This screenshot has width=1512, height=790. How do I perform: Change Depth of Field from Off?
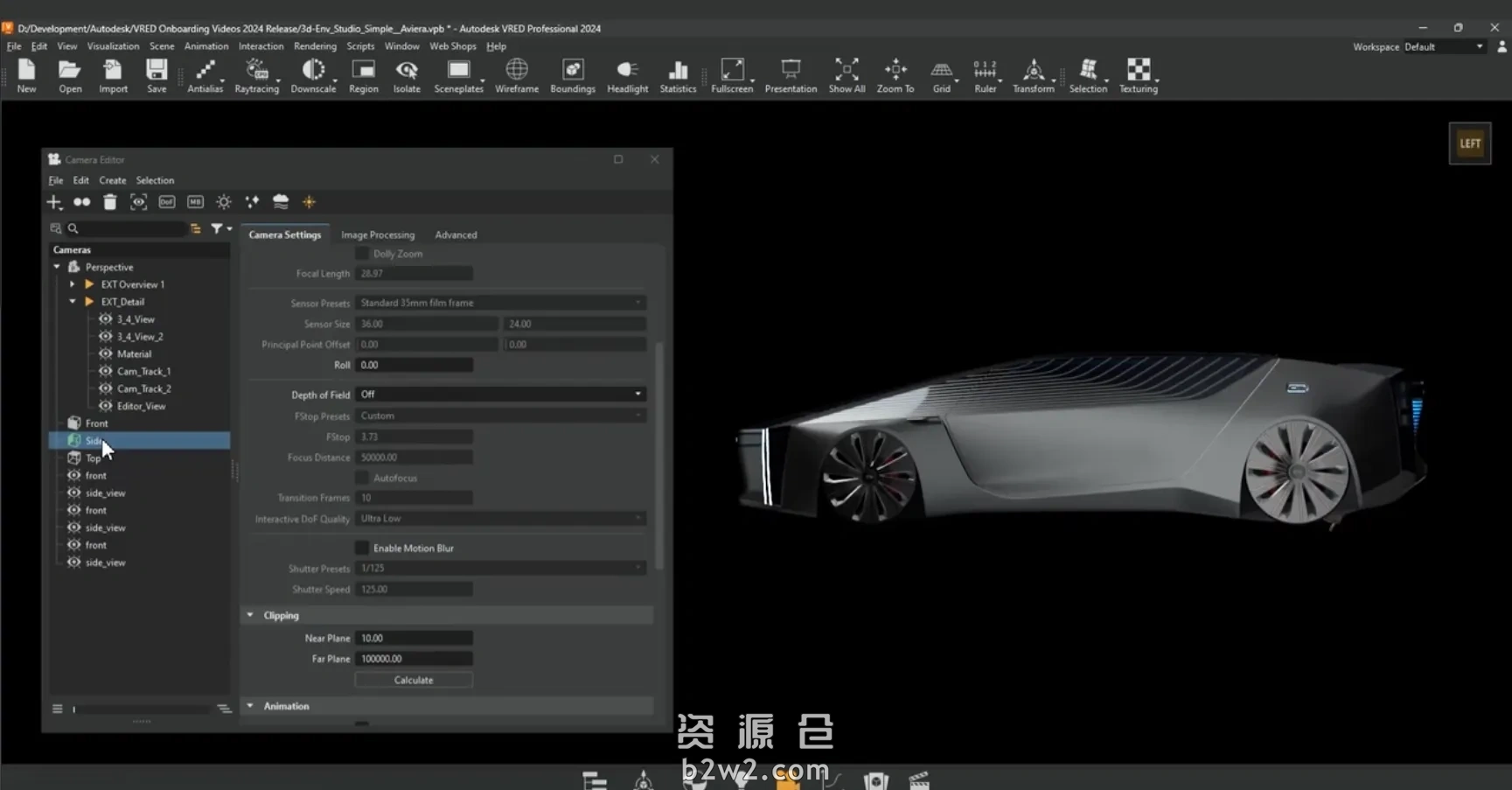coord(500,394)
